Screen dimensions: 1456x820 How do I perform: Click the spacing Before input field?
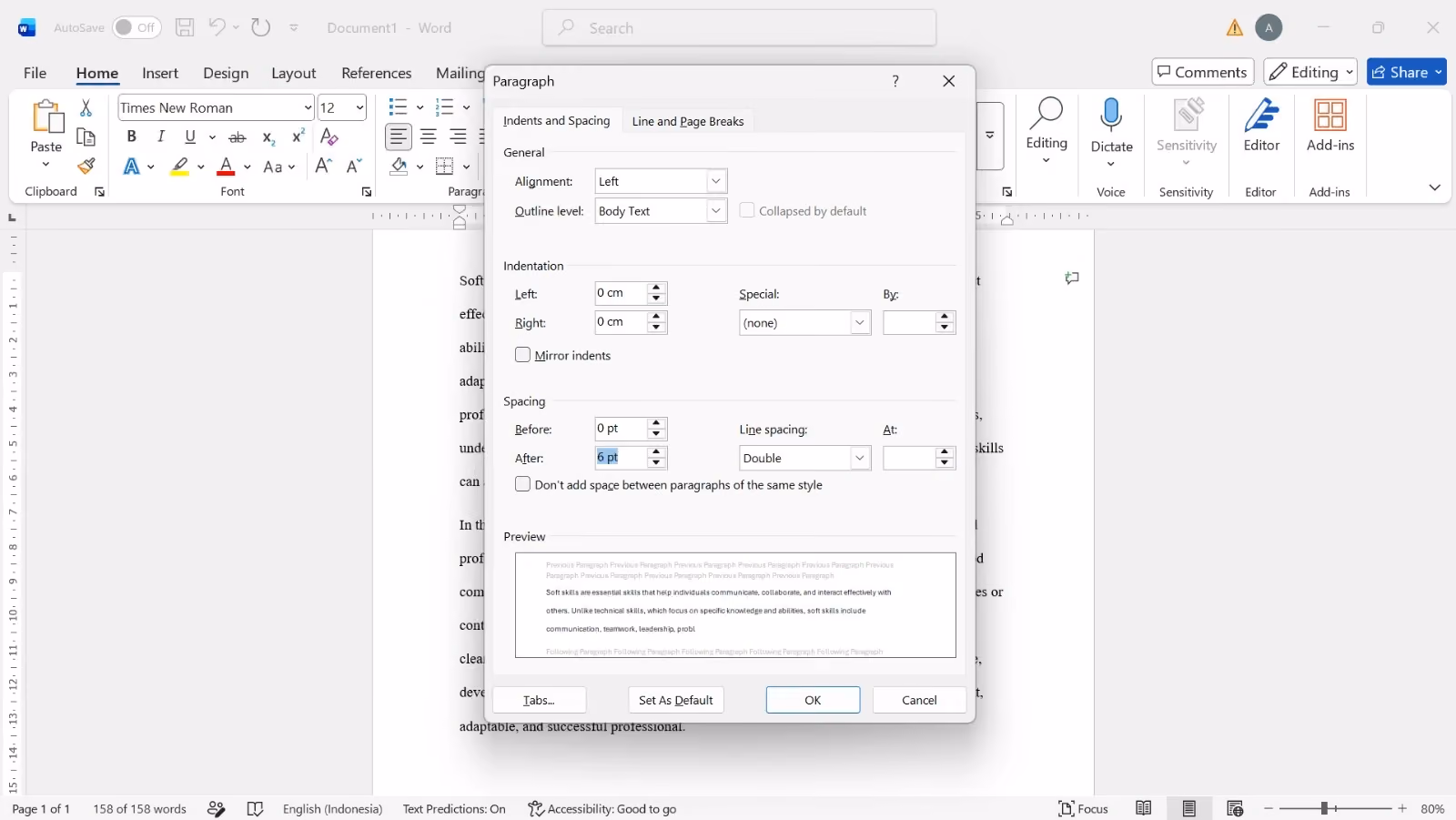click(x=621, y=429)
